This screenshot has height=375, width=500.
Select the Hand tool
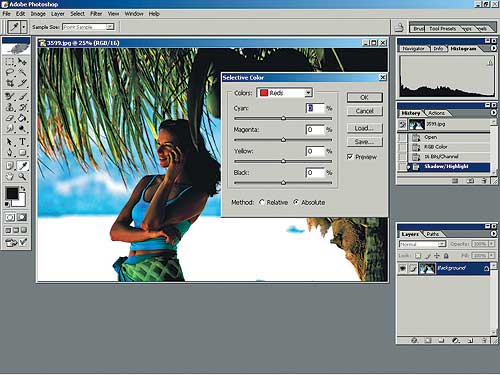click(x=10, y=176)
